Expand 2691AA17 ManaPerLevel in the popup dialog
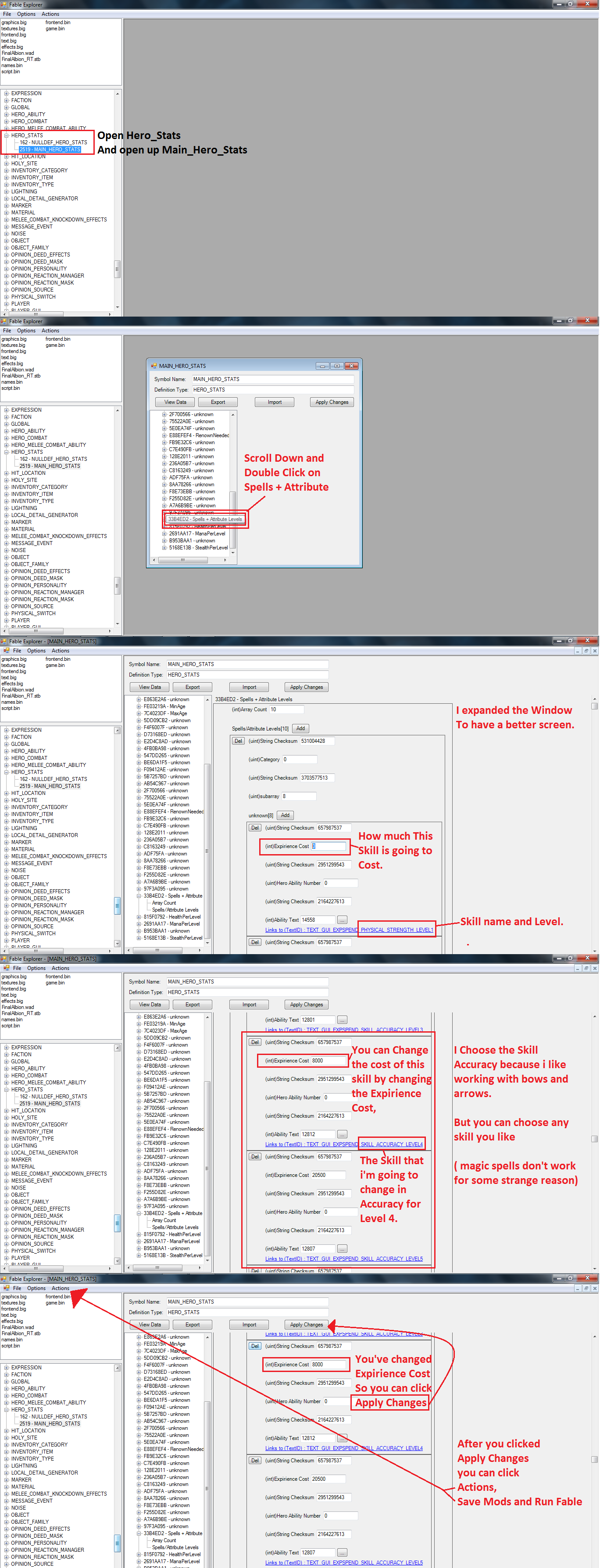The width and height of the screenshot is (600, 1568). pyautogui.click(x=164, y=534)
